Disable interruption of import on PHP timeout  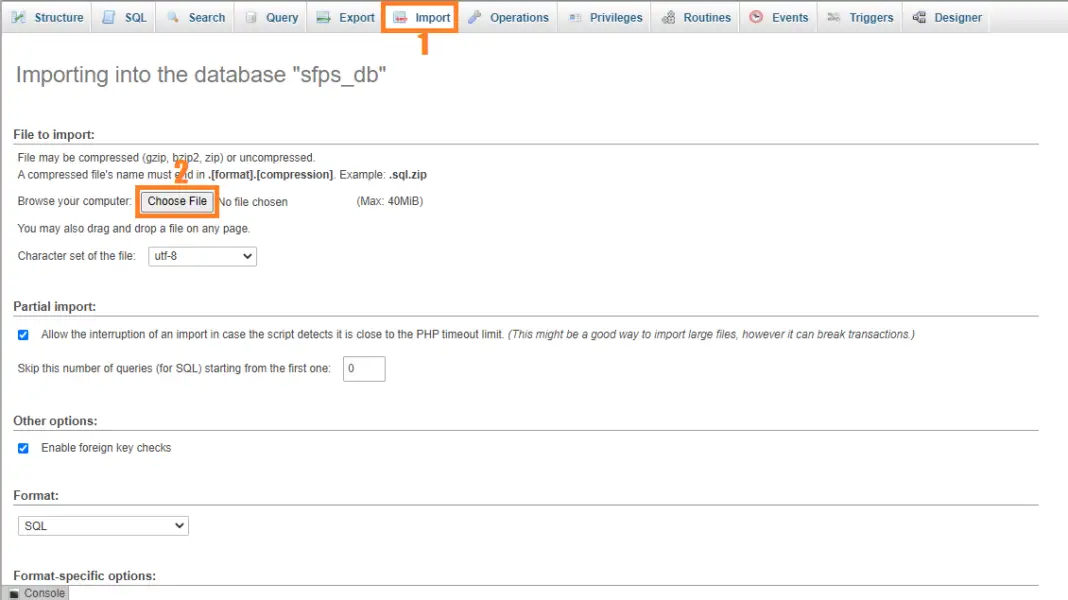(23, 335)
